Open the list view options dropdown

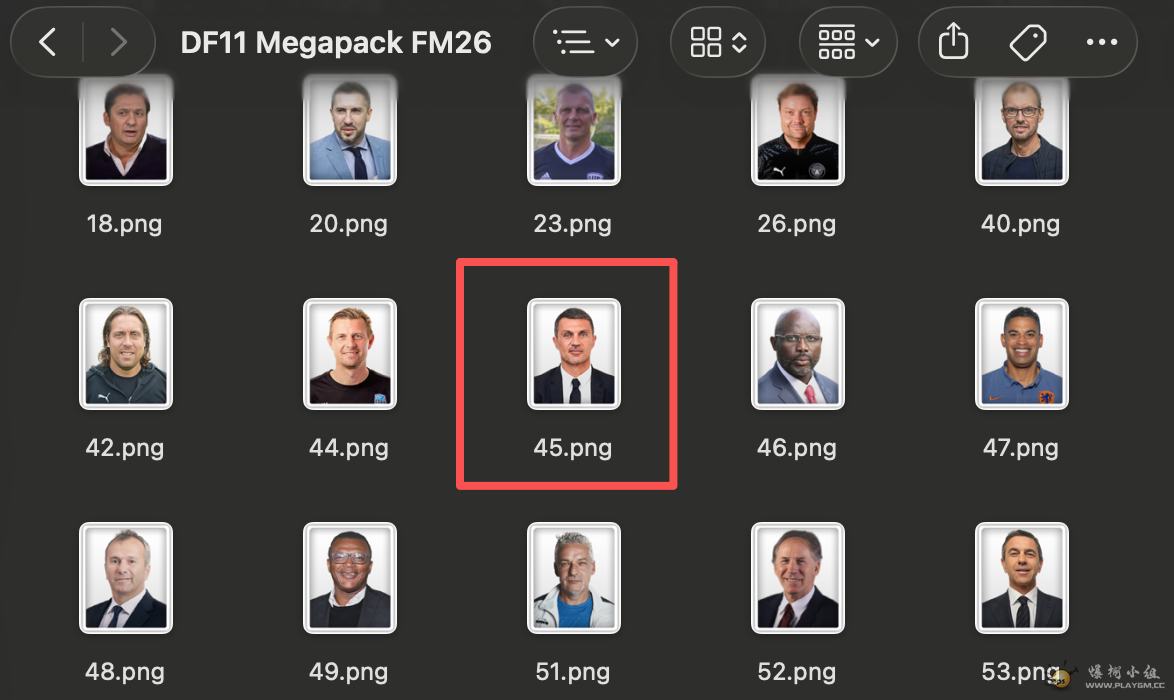[586, 42]
